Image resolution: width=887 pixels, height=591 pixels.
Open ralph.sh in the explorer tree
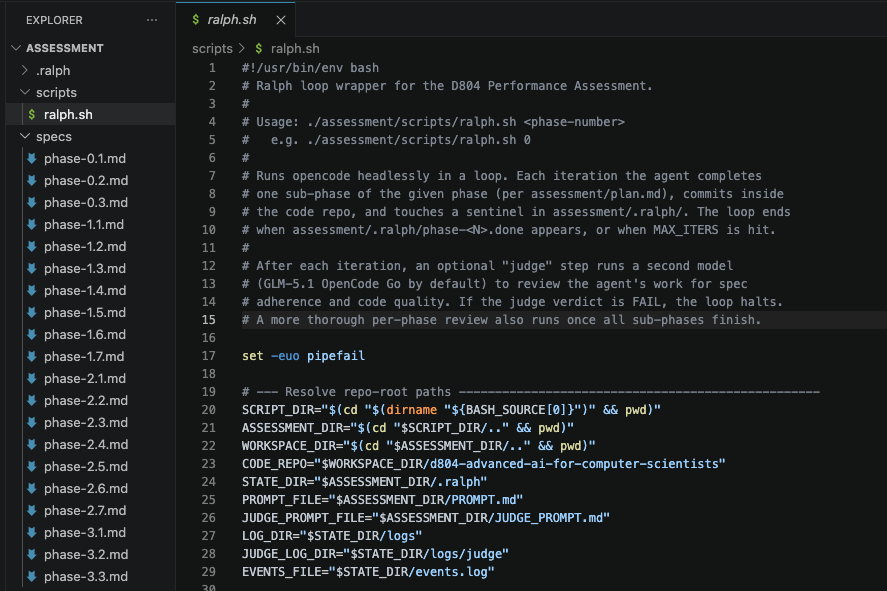(91, 114)
